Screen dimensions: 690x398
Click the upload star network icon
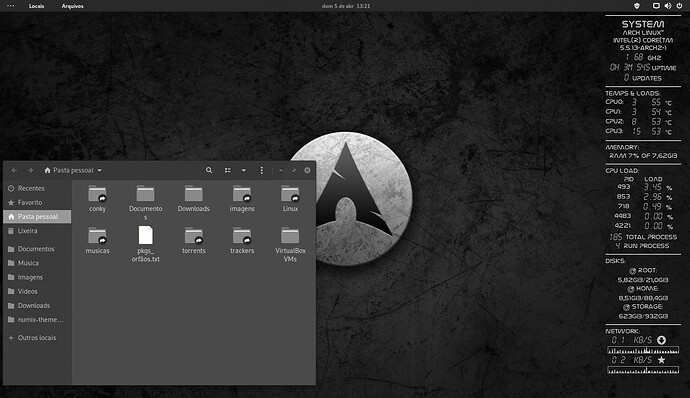tap(661, 360)
